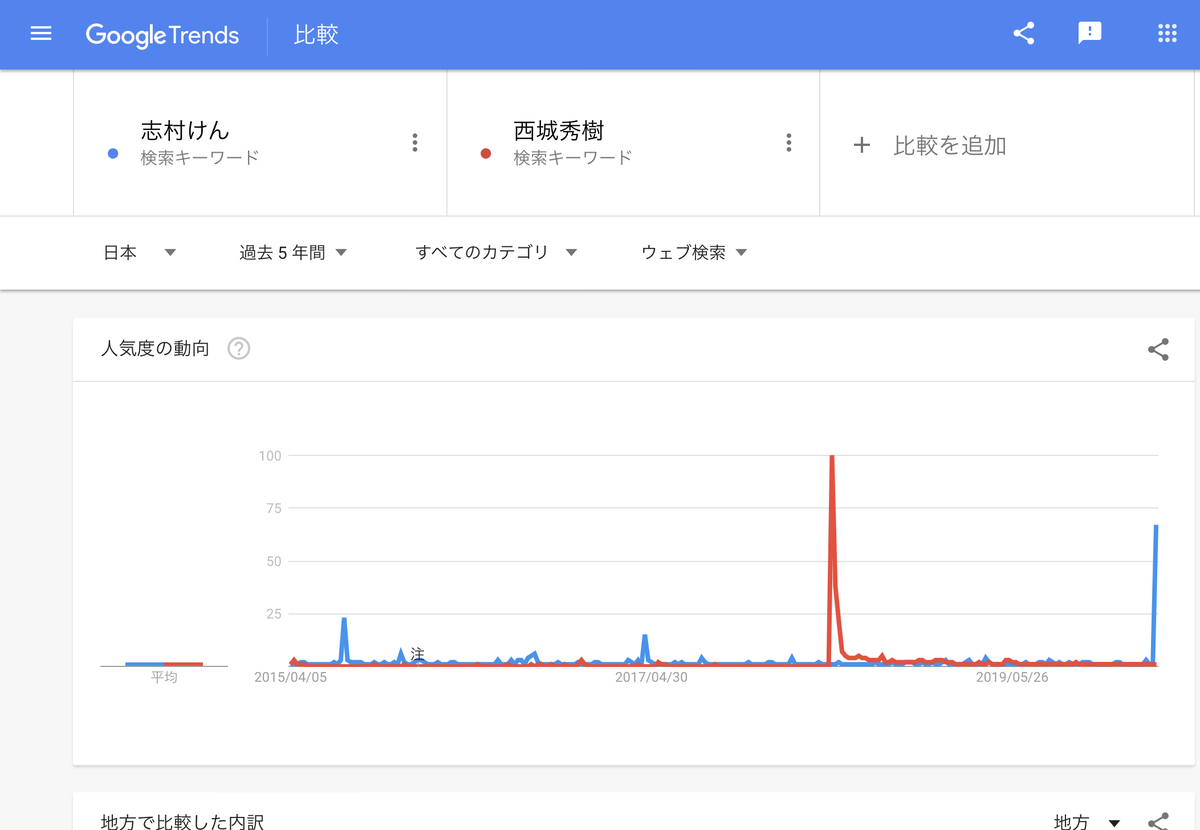
Task: Click the 比較 header label
Action: (x=316, y=35)
